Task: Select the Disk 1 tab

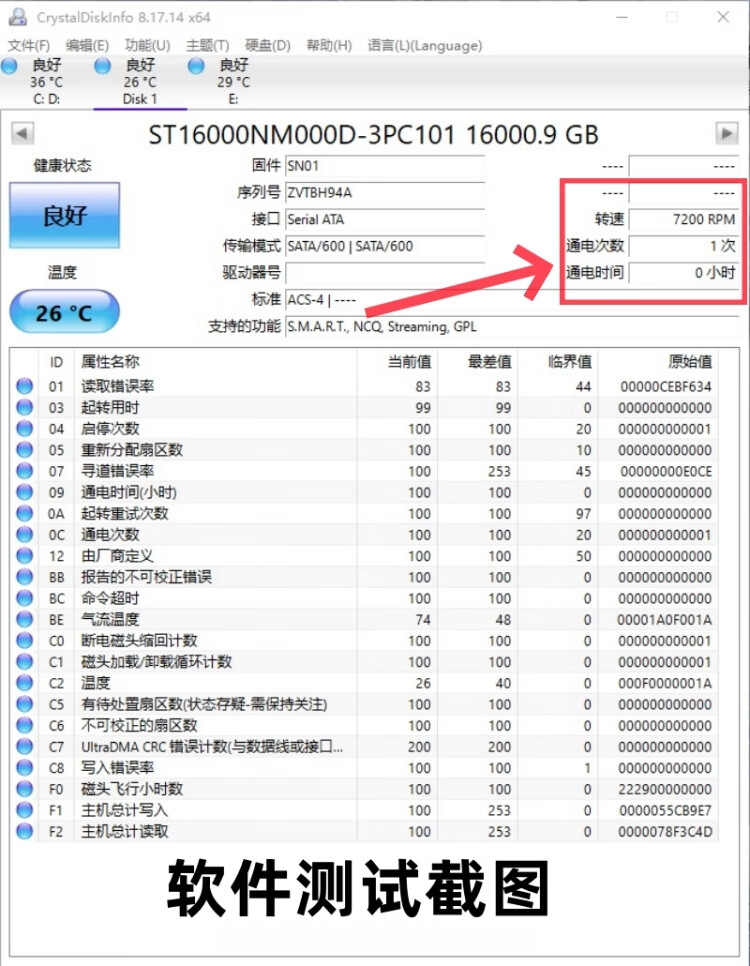Action: click(x=140, y=82)
